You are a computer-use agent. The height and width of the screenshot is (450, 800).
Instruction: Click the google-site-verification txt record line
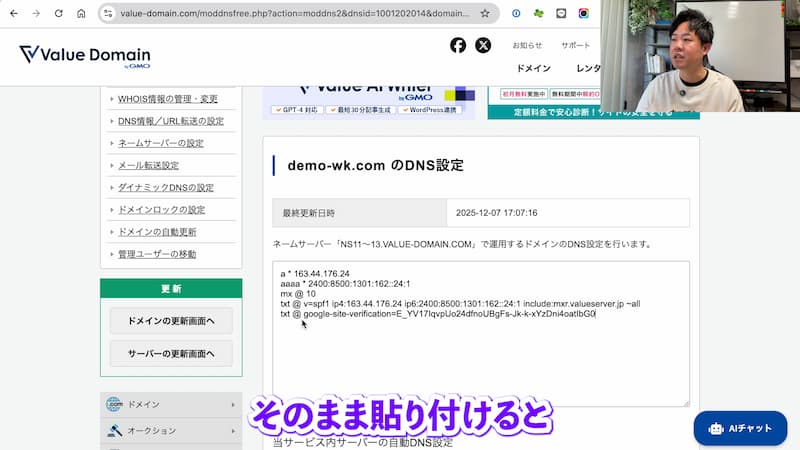click(438, 314)
